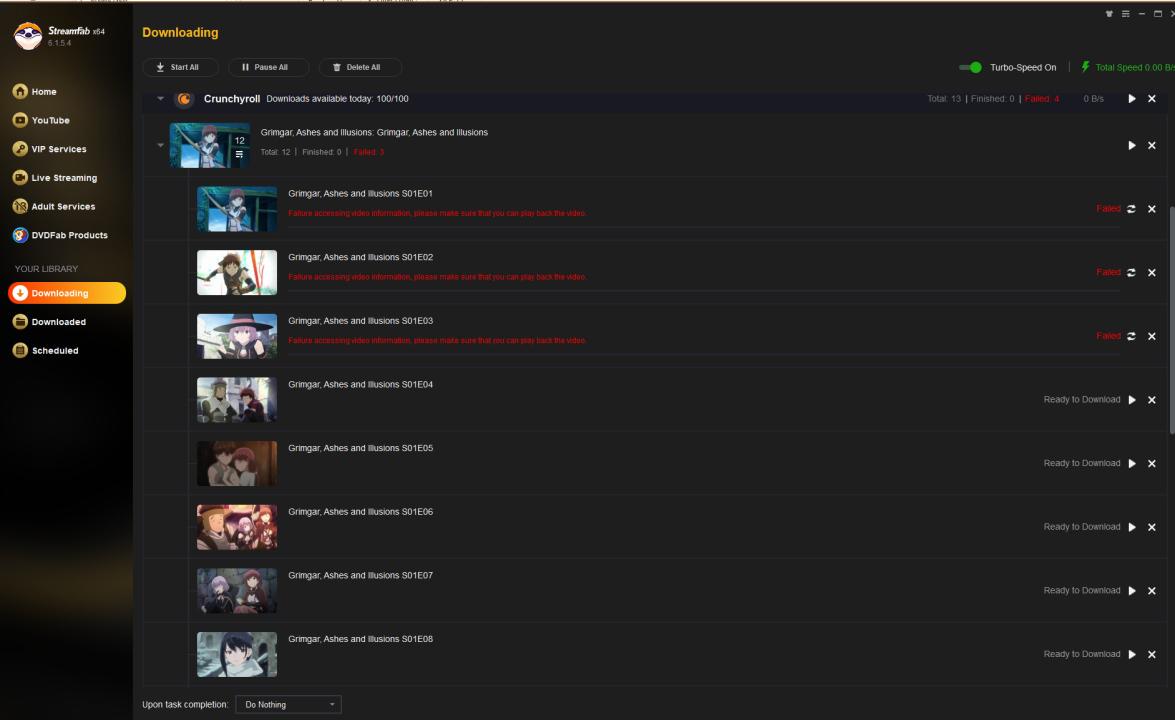Open DVDFab Products in the sidebar

[x=60, y=235]
